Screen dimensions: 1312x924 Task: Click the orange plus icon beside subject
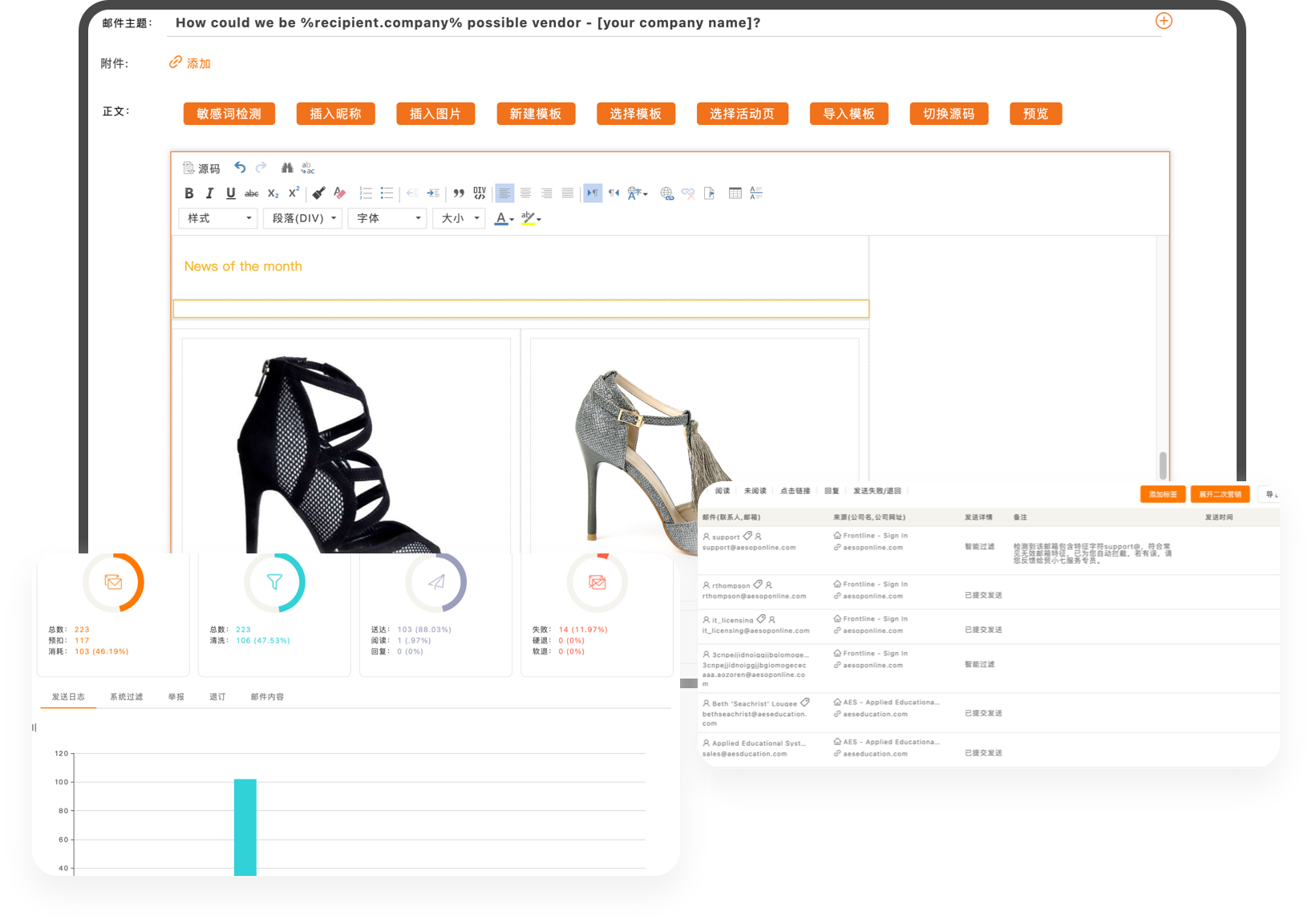point(1164,21)
